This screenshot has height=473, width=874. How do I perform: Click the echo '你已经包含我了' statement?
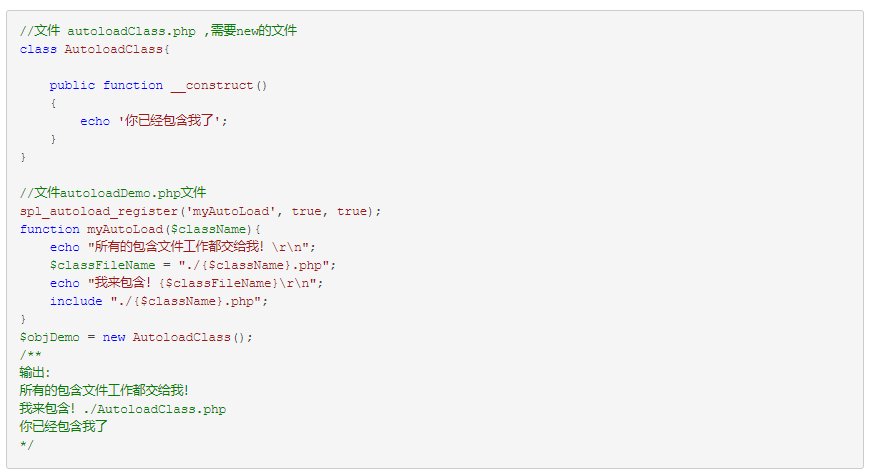(x=154, y=121)
